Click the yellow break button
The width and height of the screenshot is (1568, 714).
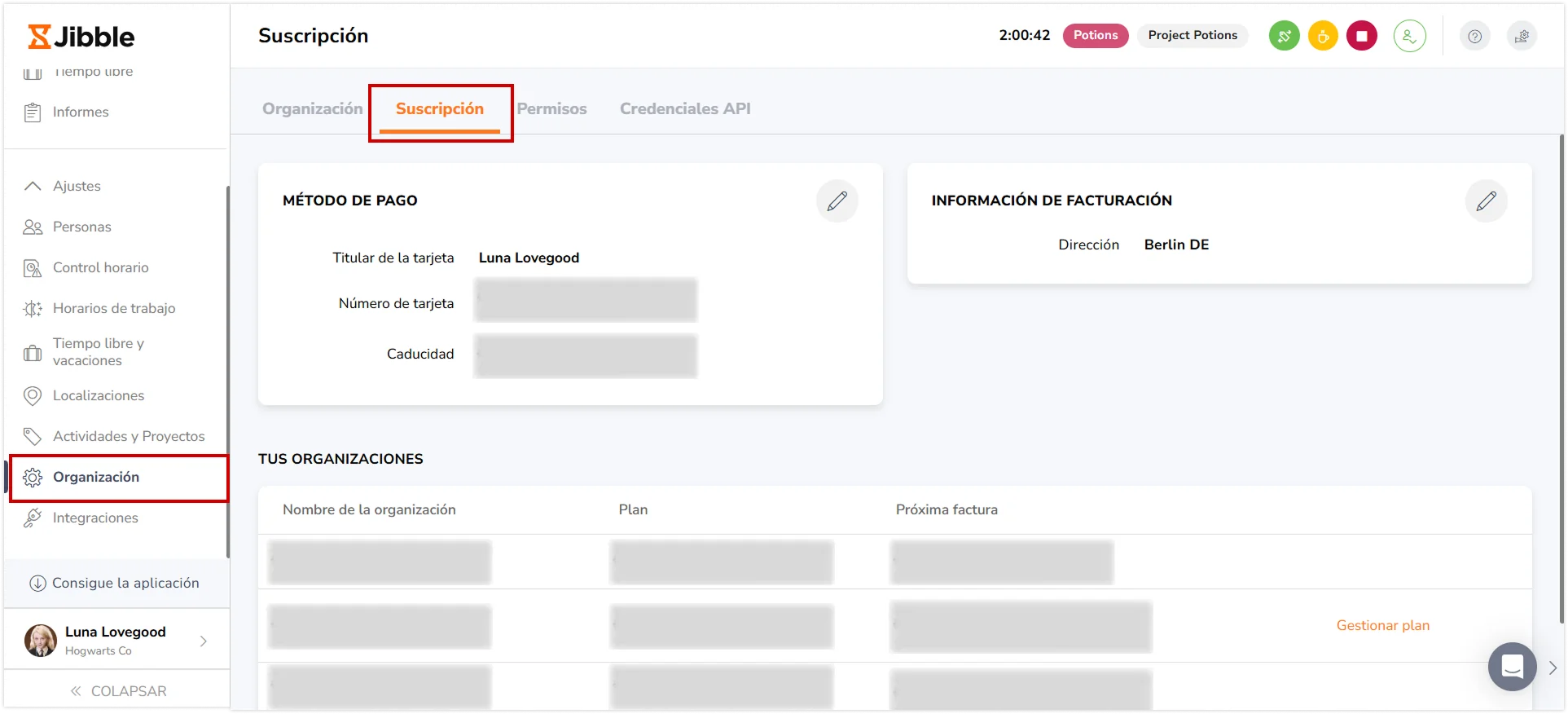1323,36
